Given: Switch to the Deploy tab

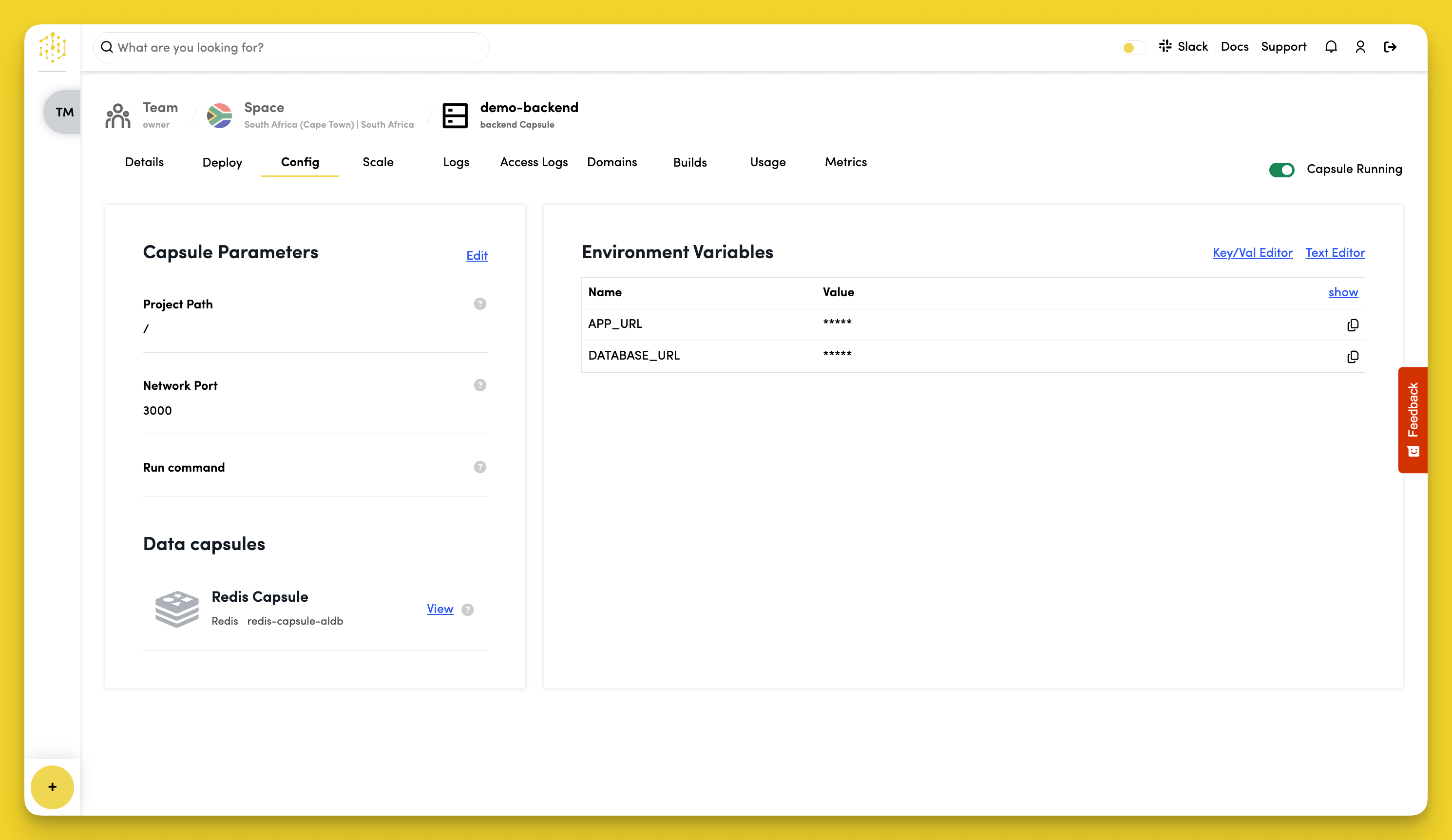Looking at the screenshot, I should 222,162.
